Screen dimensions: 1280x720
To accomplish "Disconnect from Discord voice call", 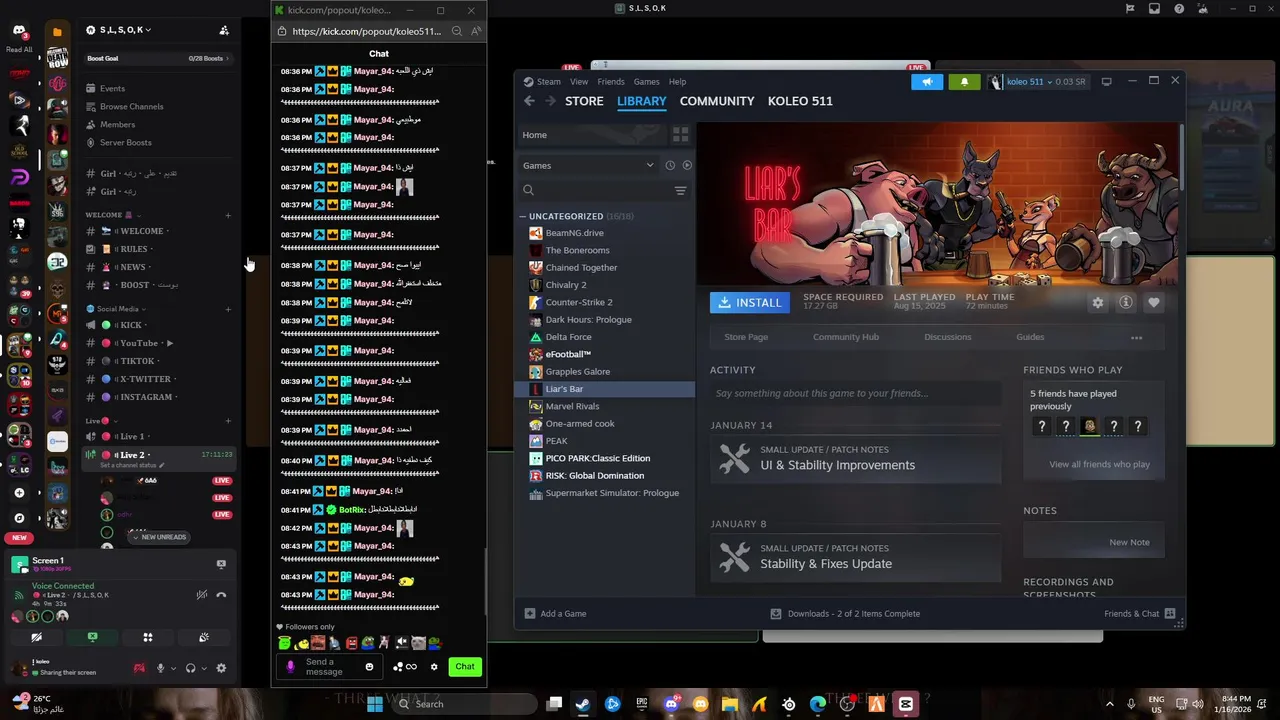I will 221,594.
